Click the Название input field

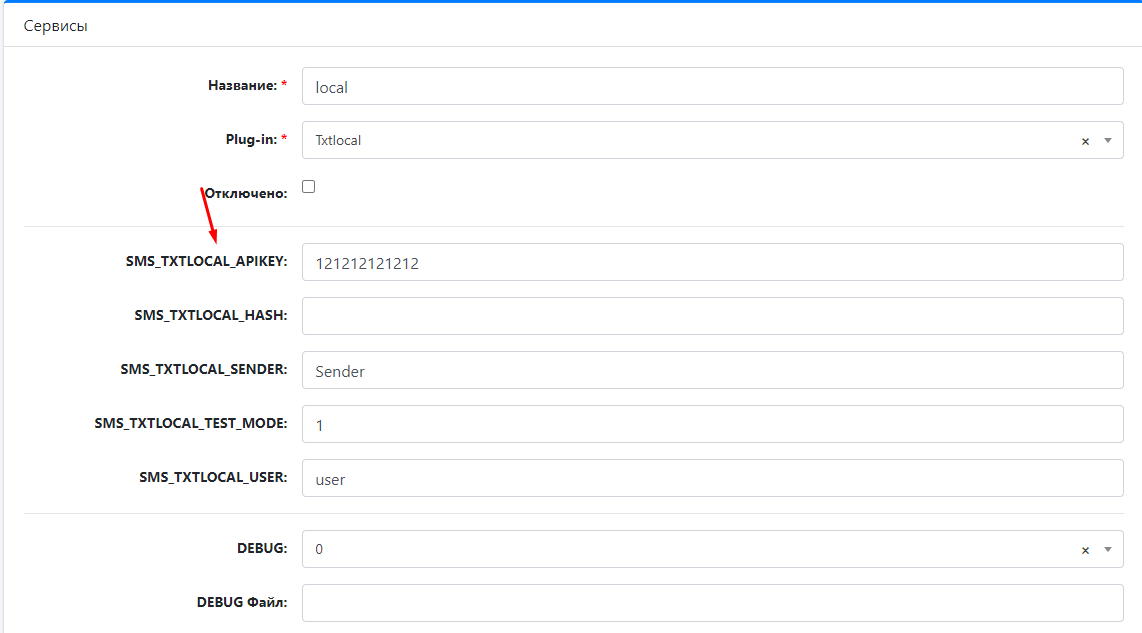712,86
